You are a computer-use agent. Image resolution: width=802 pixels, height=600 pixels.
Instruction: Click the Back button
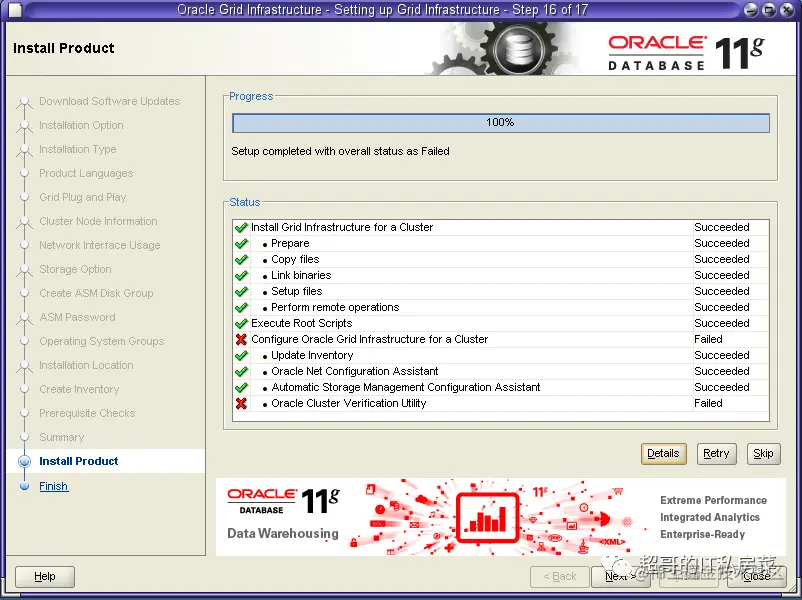(x=560, y=576)
